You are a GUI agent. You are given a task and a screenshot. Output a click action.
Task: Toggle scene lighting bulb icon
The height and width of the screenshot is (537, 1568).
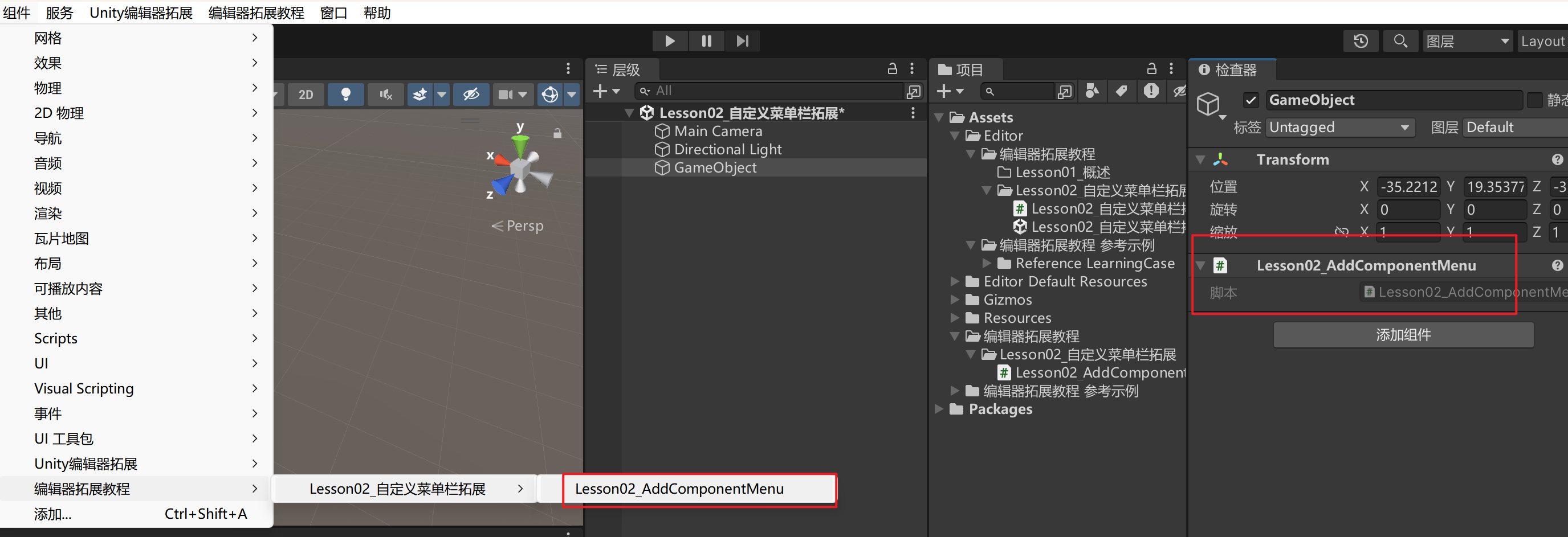pyautogui.click(x=345, y=95)
